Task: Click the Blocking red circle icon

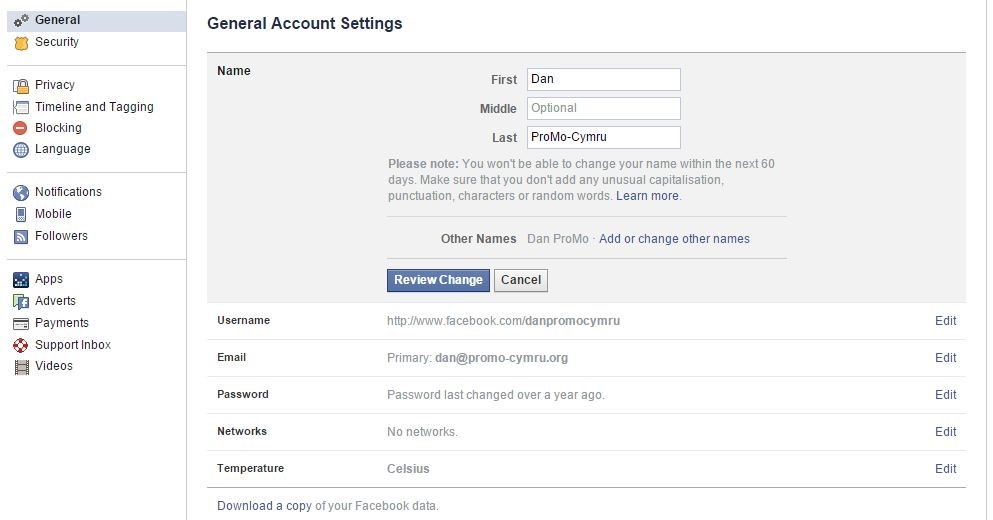Action: [x=20, y=128]
